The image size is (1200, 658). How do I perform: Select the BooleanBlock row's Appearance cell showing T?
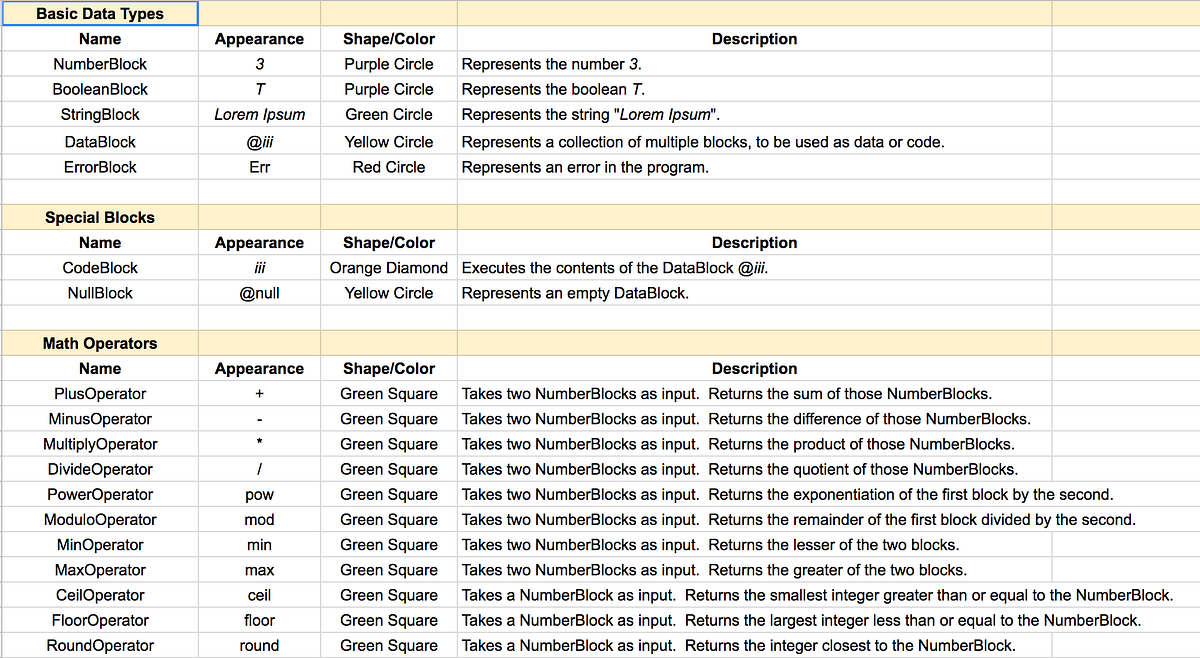click(259, 89)
